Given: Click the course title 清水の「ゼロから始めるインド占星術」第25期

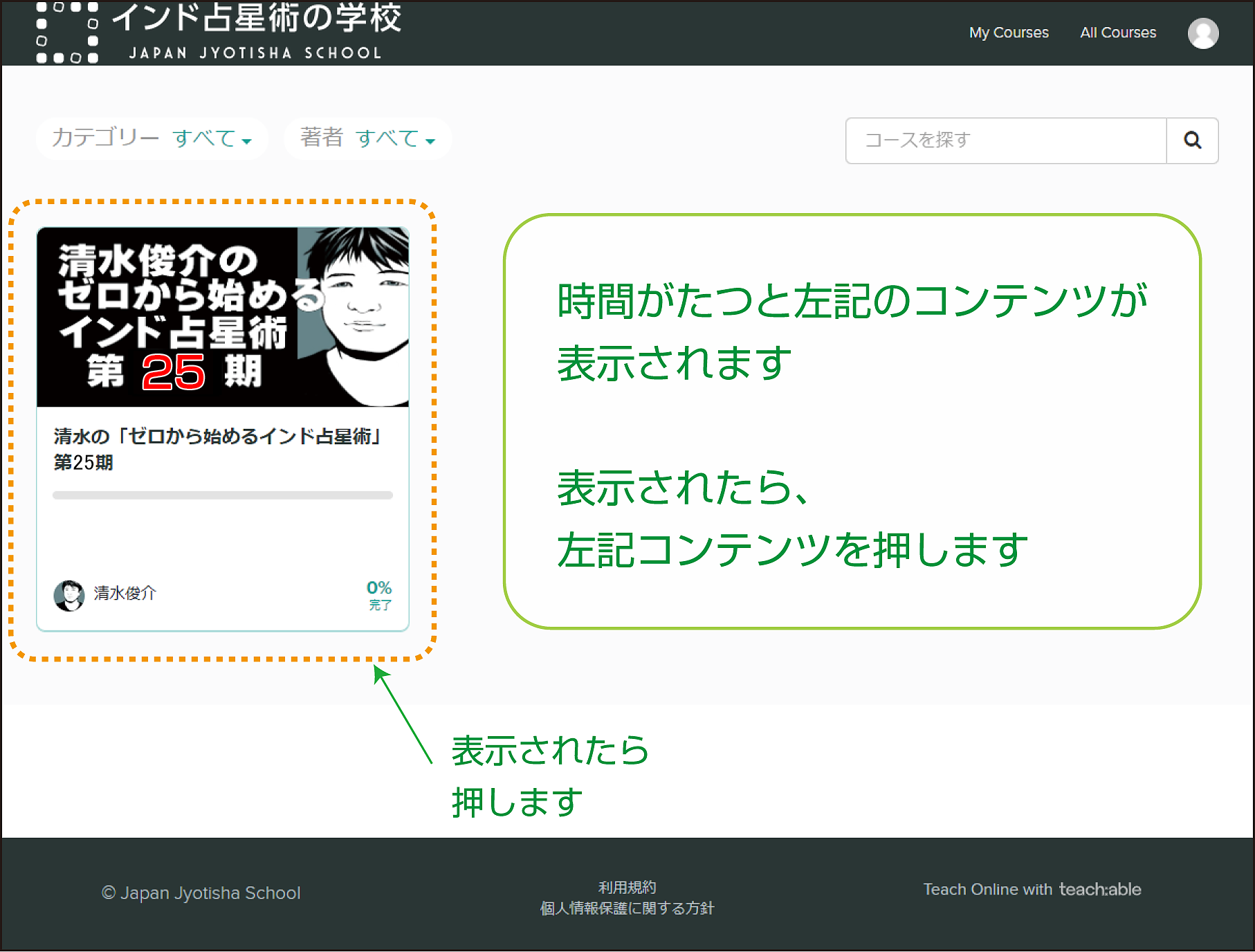Looking at the screenshot, I should pyautogui.click(x=217, y=449).
